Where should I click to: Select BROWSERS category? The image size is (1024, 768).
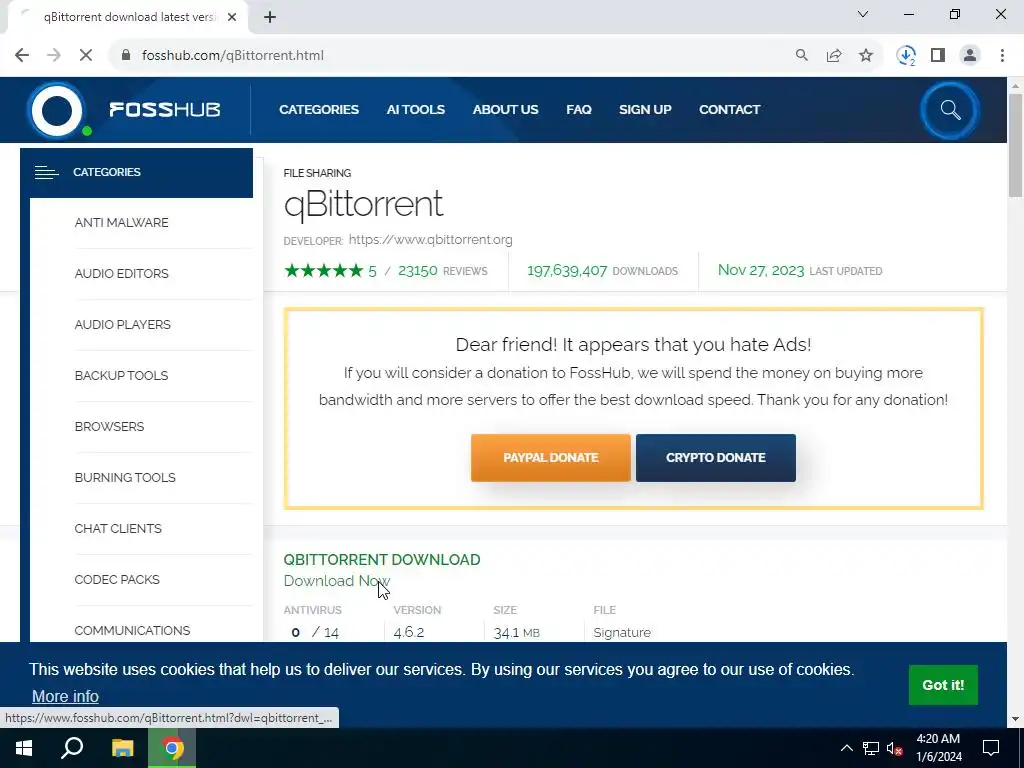pos(109,426)
